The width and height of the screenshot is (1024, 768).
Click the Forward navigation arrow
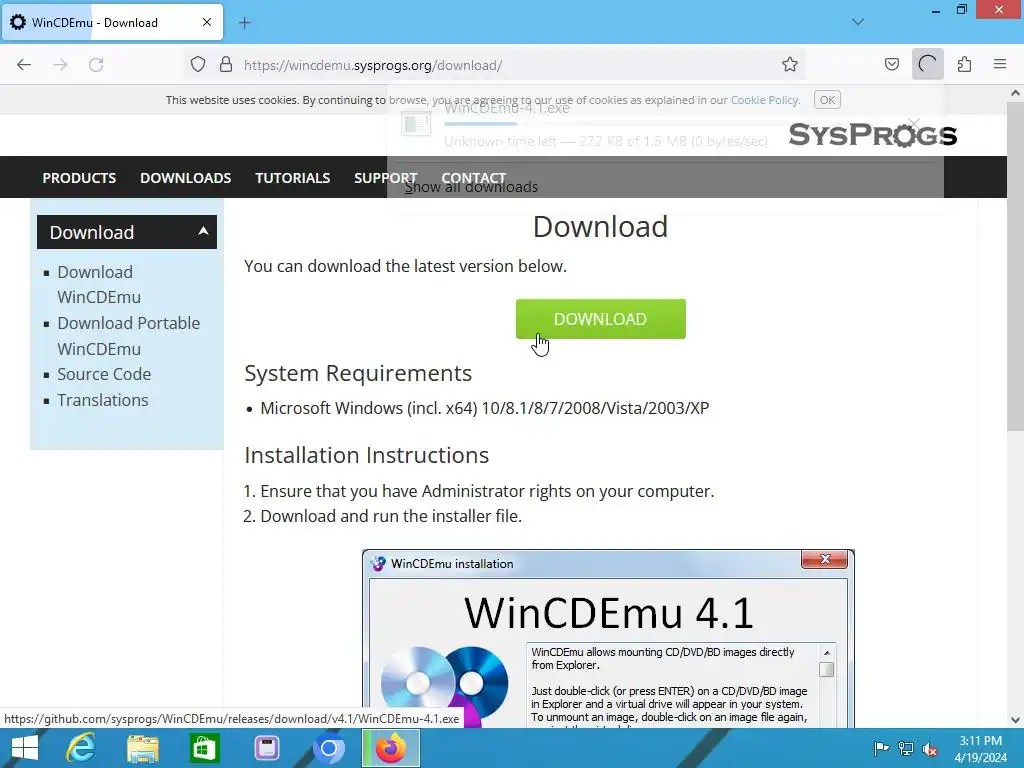(x=60, y=65)
